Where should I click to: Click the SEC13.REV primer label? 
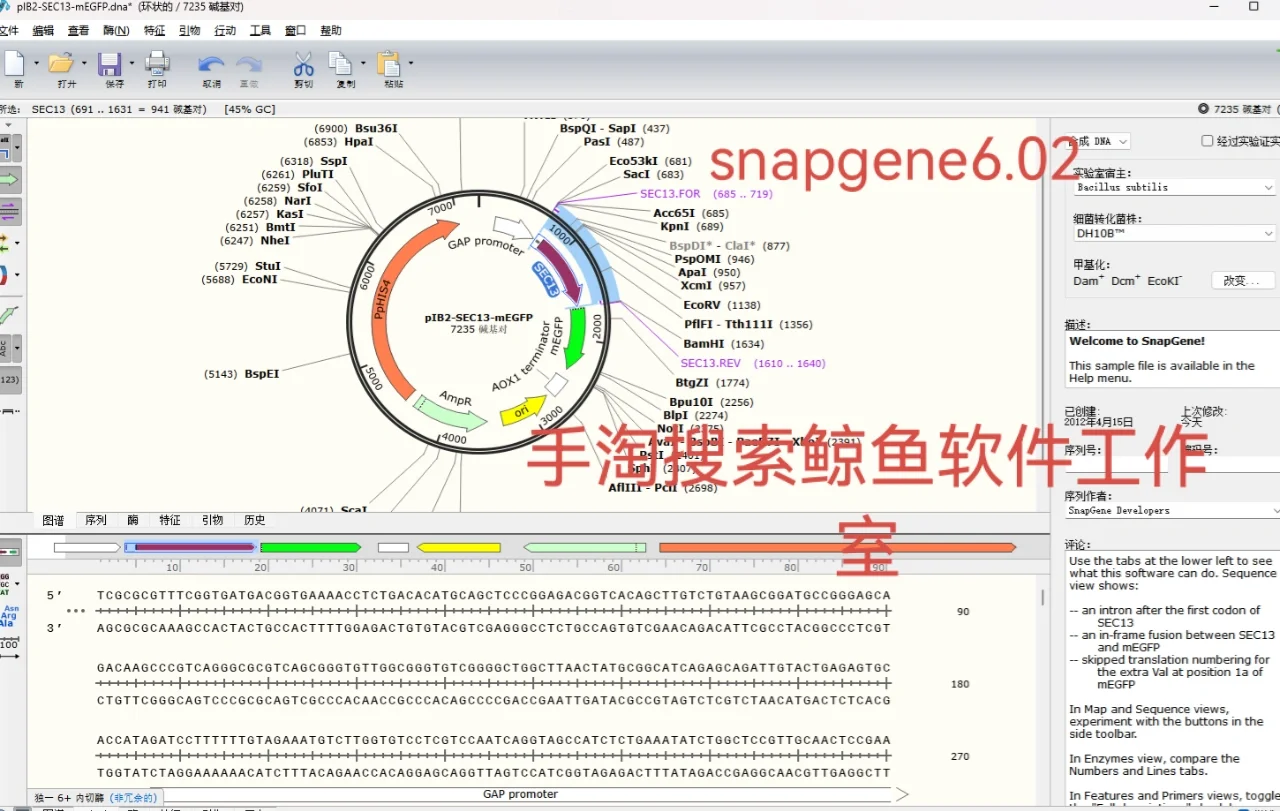click(711, 364)
